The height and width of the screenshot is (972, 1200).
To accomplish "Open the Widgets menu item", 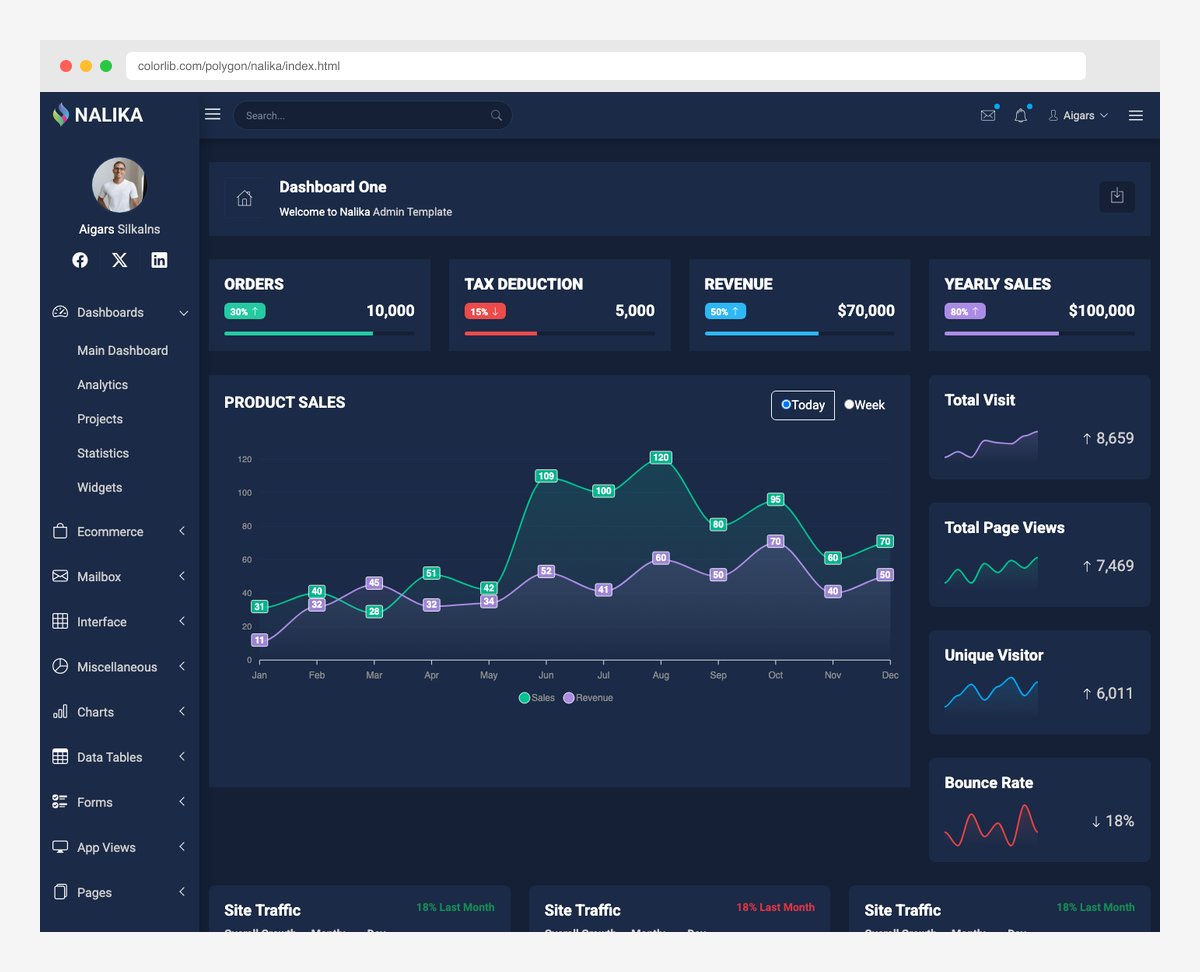I will tap(99, 487).
